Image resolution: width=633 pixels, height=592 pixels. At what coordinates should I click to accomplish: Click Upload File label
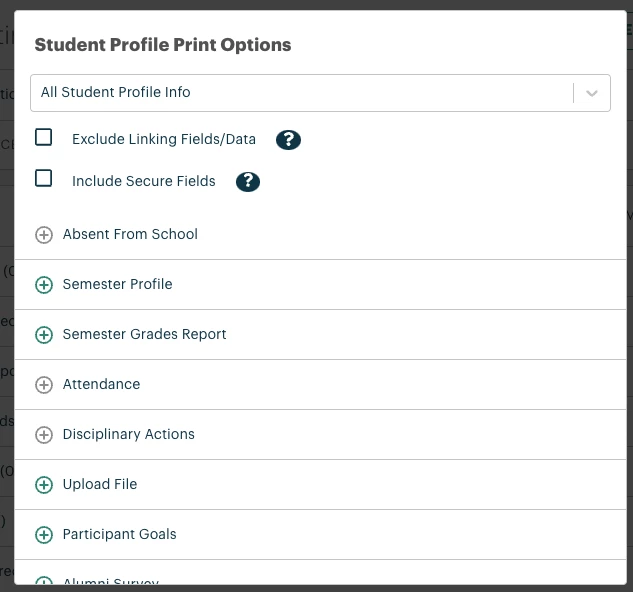click(x=100, y=484)
